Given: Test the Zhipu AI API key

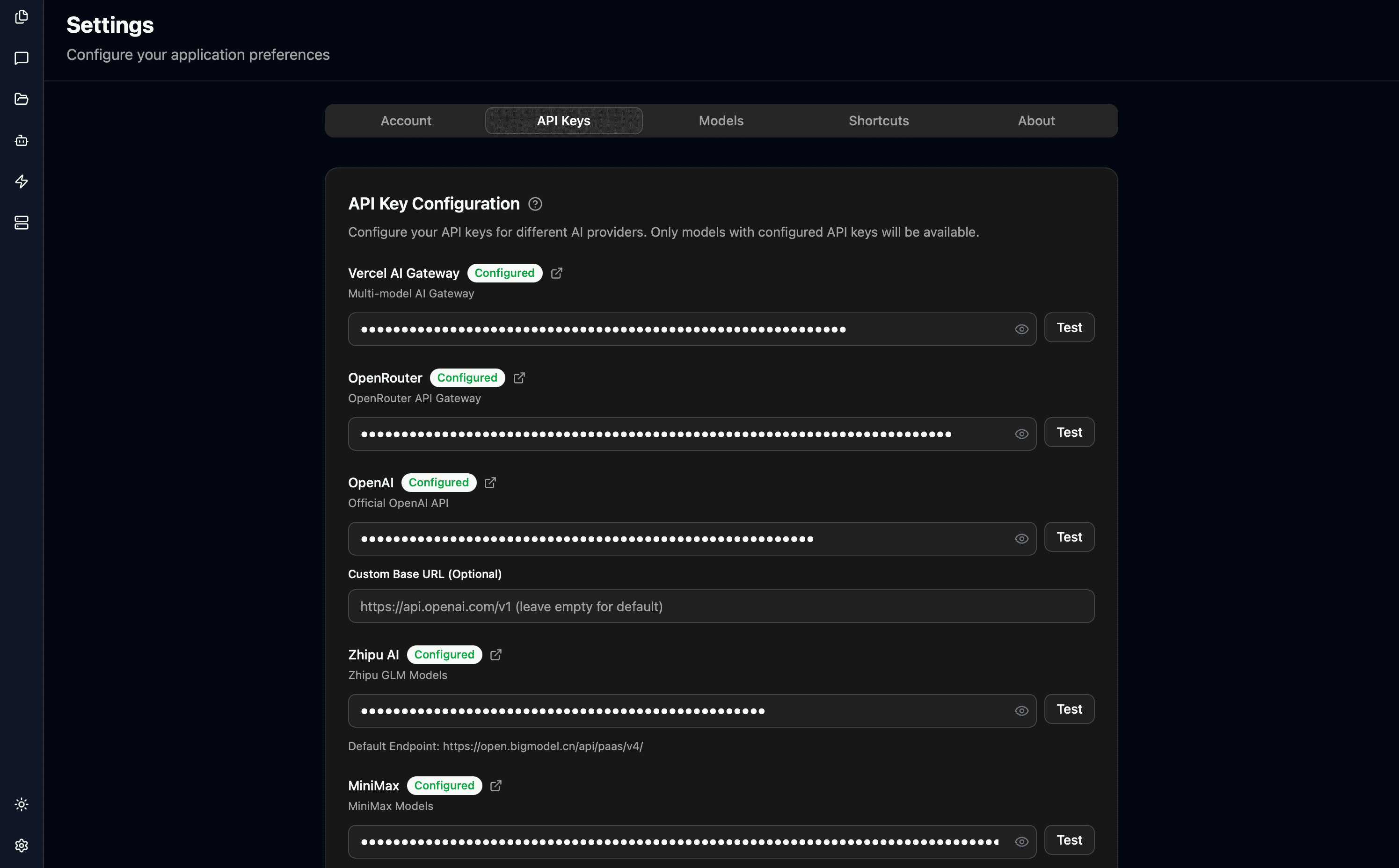Looking at the screenshot, I should click(1069, 709).
